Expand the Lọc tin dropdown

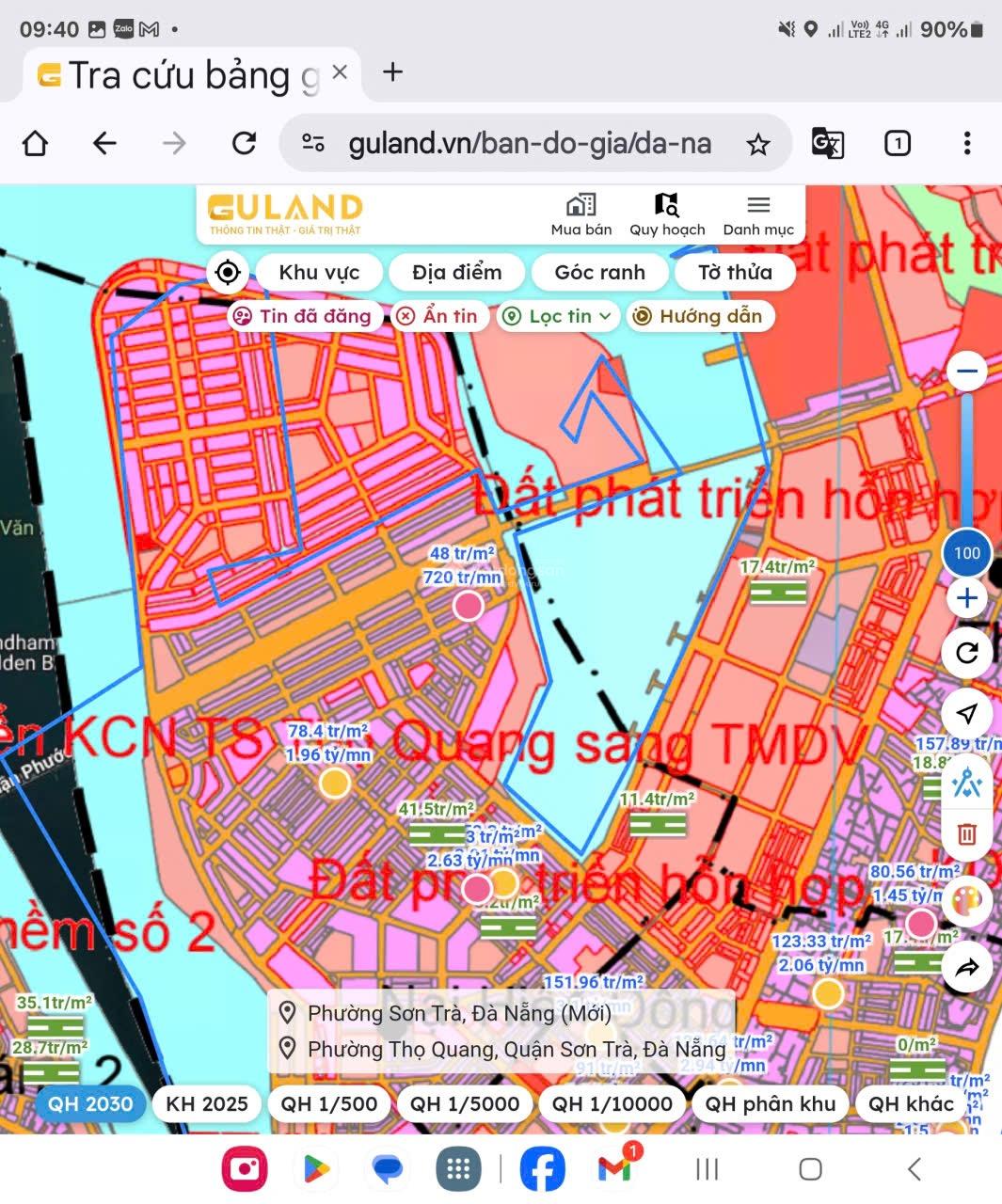pyautogui.click(x=558, y=316)
